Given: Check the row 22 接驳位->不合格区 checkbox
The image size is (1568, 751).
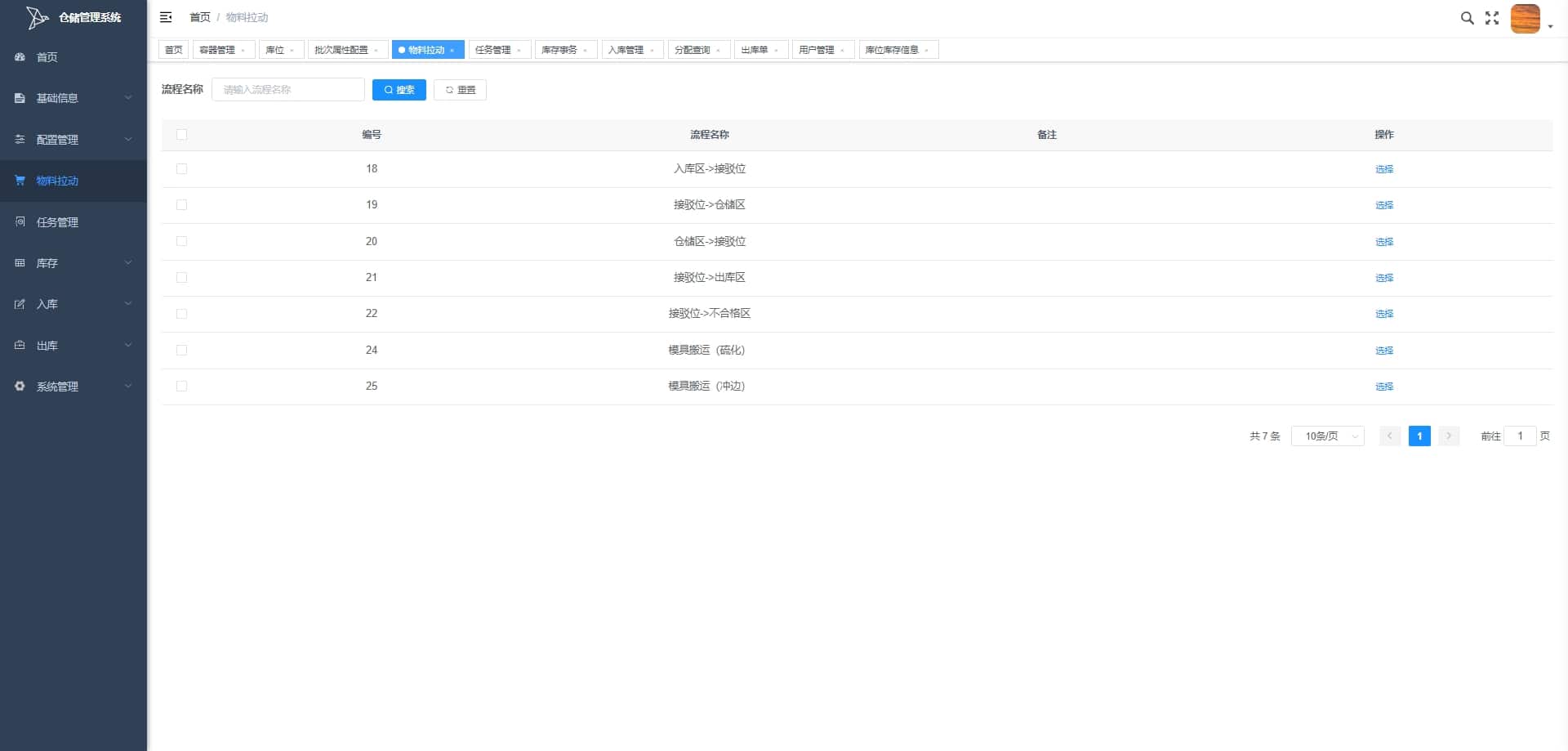Looking at the screenshot, I should coord(181,314).
